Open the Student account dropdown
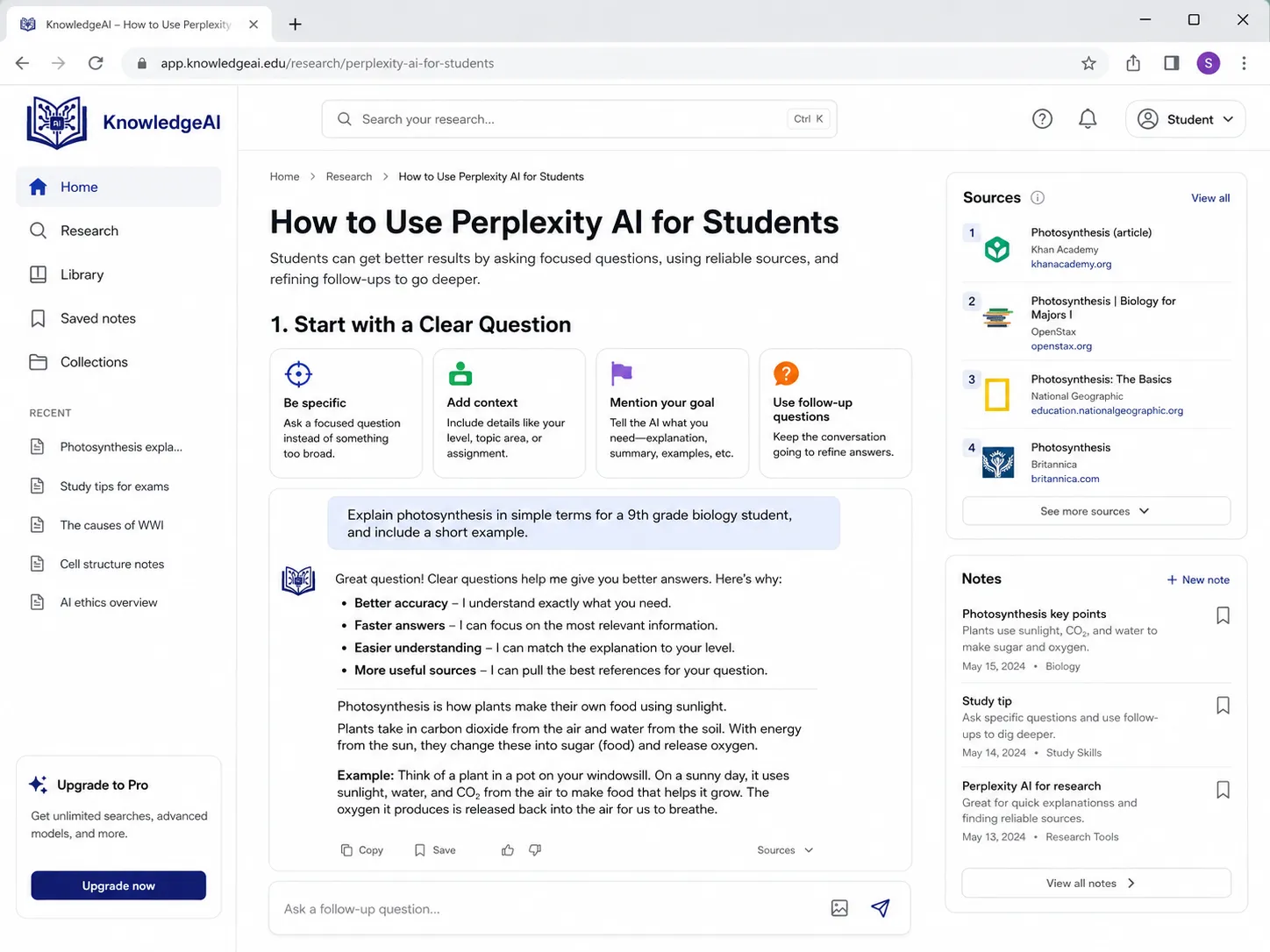 tap(1185, 119)
